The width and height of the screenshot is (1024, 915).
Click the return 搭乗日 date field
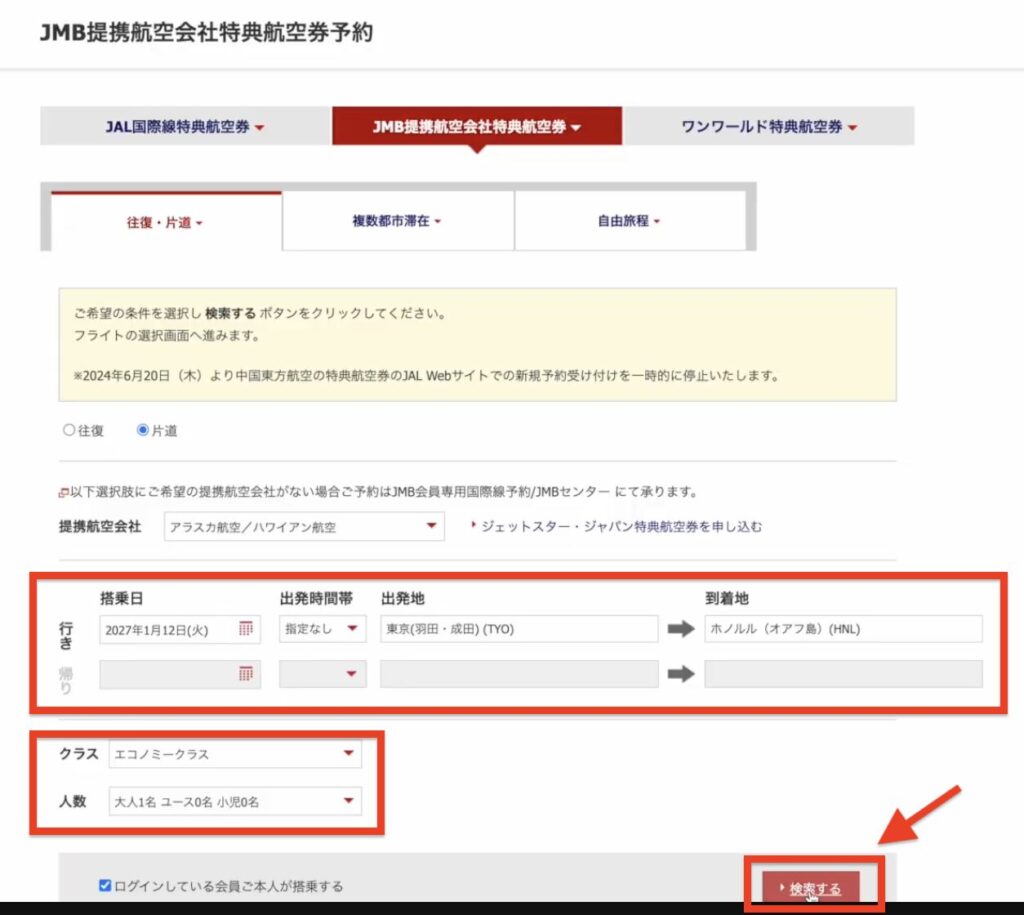click(x=180, y=674)
